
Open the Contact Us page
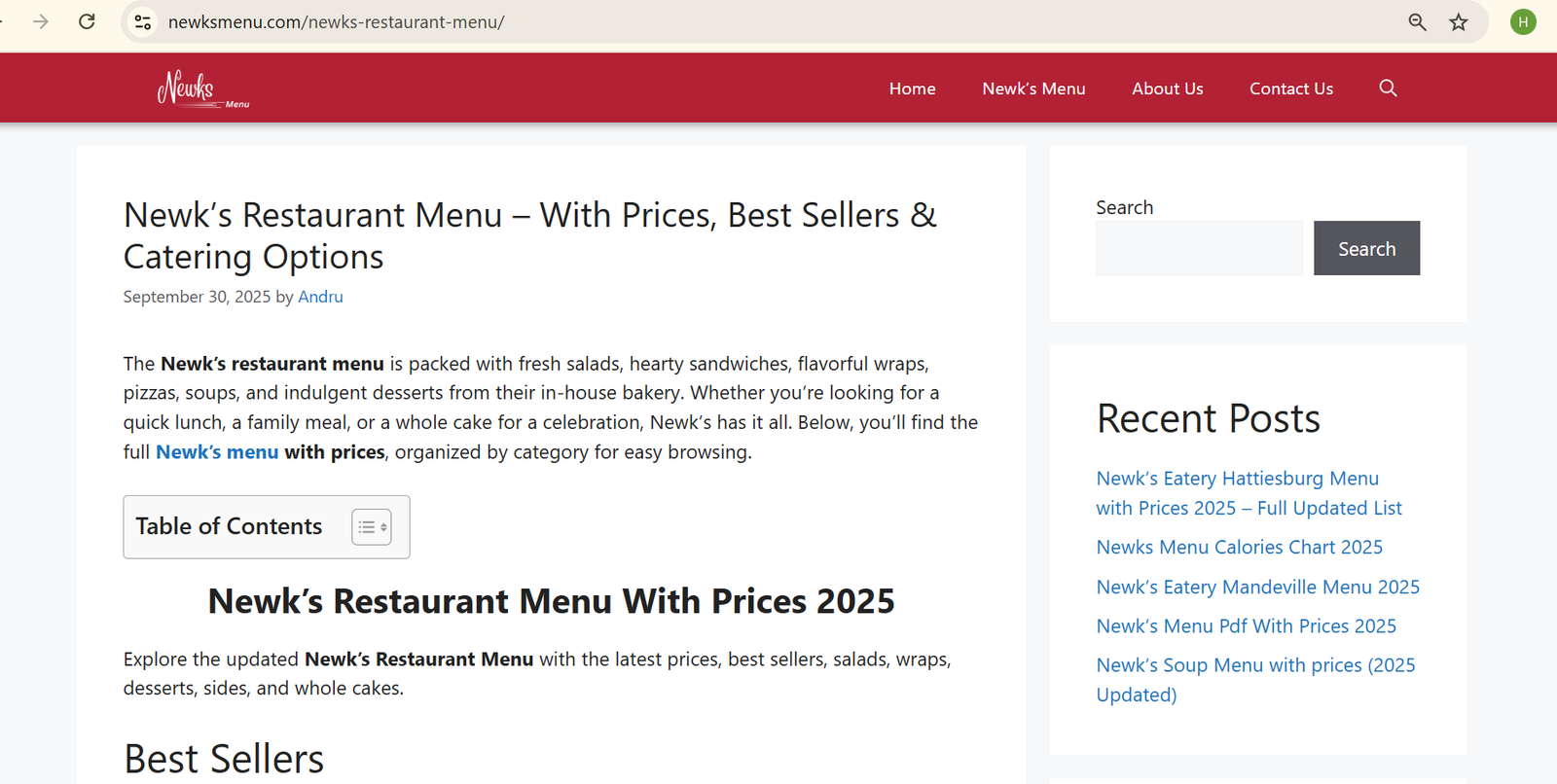[x=1290, y=89]
